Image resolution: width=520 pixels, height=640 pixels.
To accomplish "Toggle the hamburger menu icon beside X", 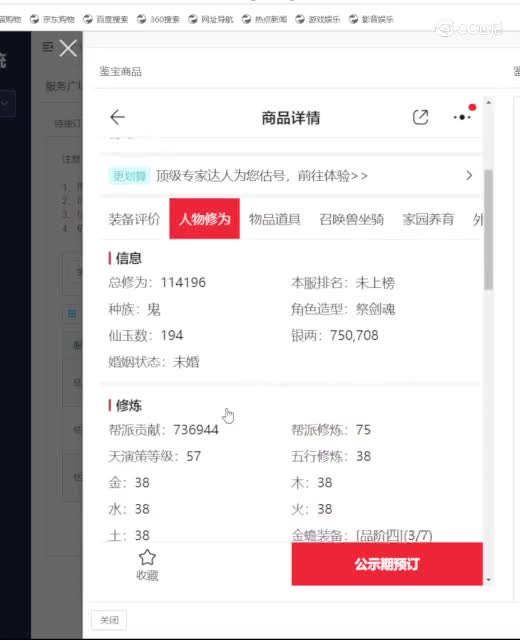I will coord(48,47).
